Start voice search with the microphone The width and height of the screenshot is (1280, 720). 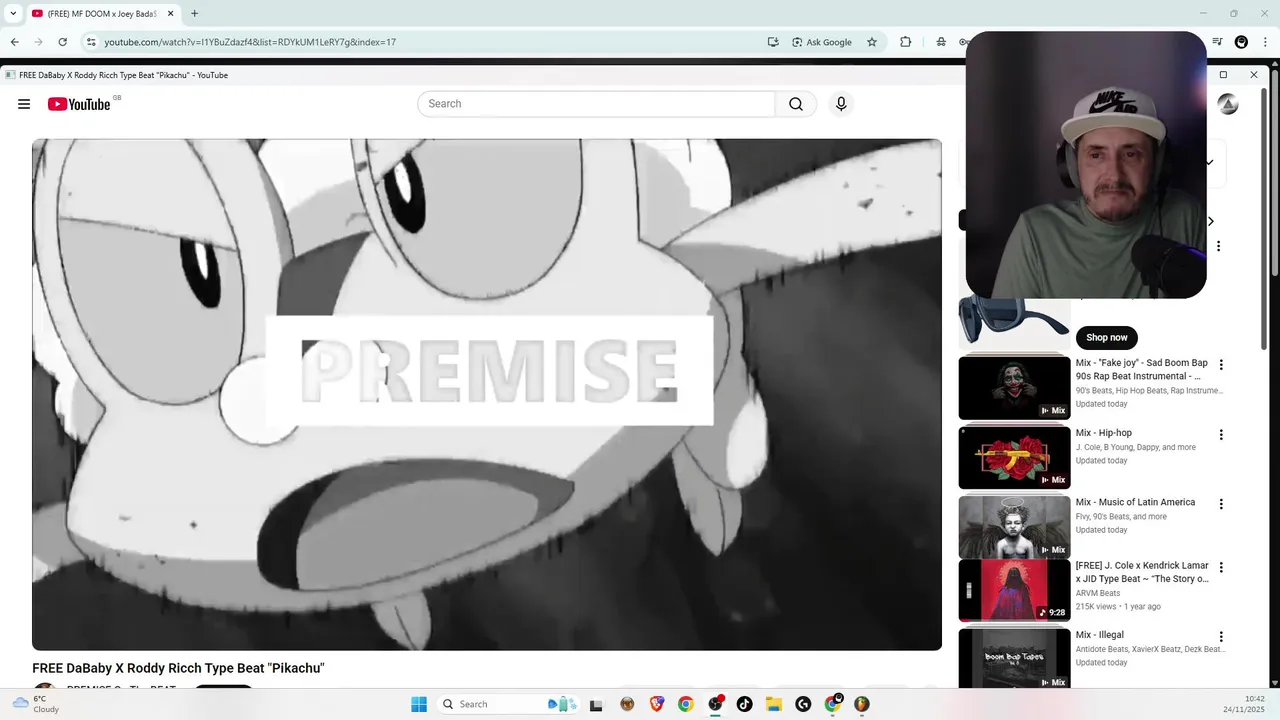click(x=841, y=104)
